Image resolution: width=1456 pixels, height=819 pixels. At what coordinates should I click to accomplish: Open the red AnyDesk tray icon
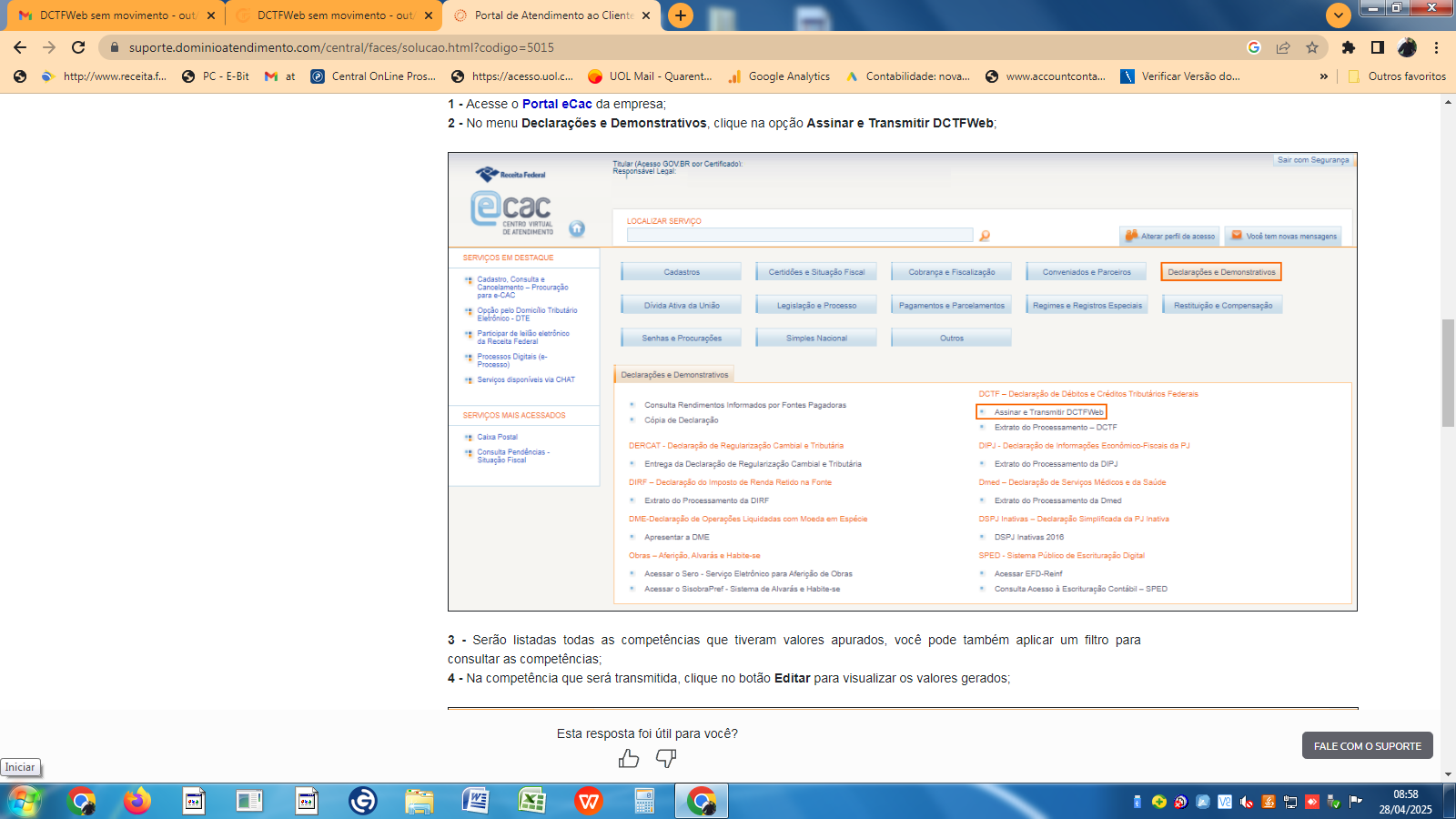coord(1312,802)
